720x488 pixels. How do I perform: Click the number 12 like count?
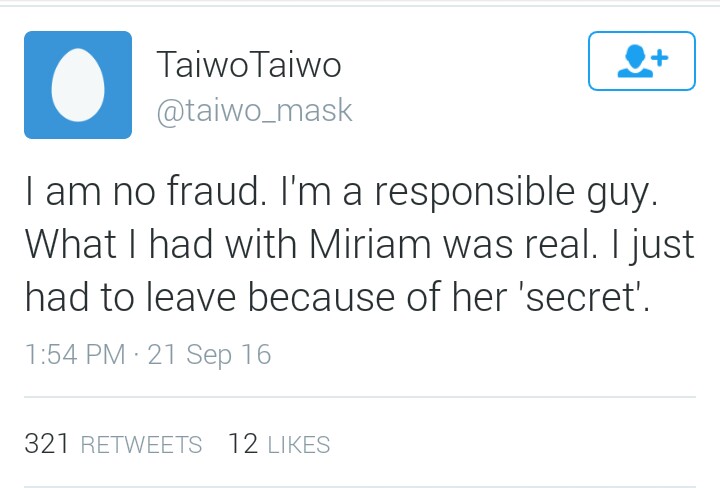coord(243,443)
